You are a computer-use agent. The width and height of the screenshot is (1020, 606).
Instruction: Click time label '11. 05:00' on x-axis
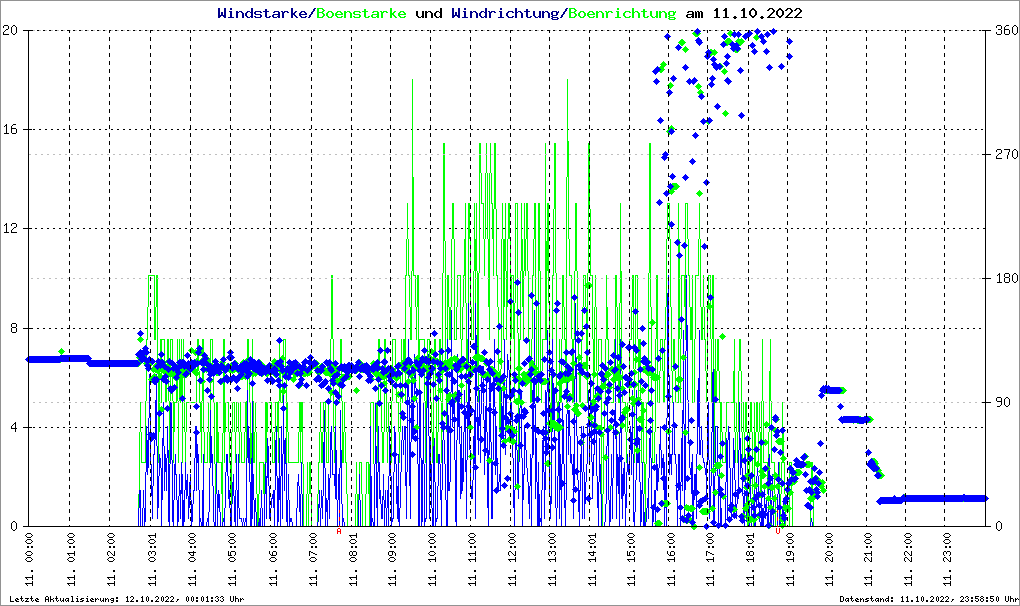[x=231, y=560]
